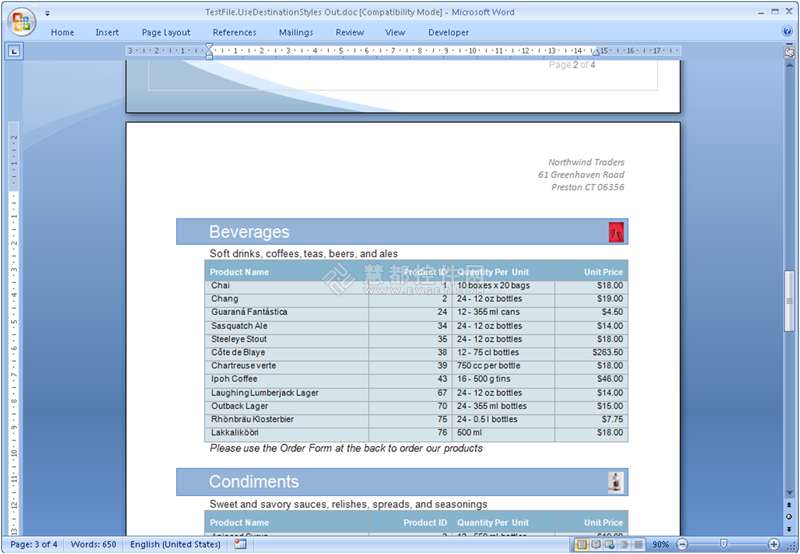Open the Developer ribbon tab
This screenshot has height=554, width=800.
tap(448, 32)
